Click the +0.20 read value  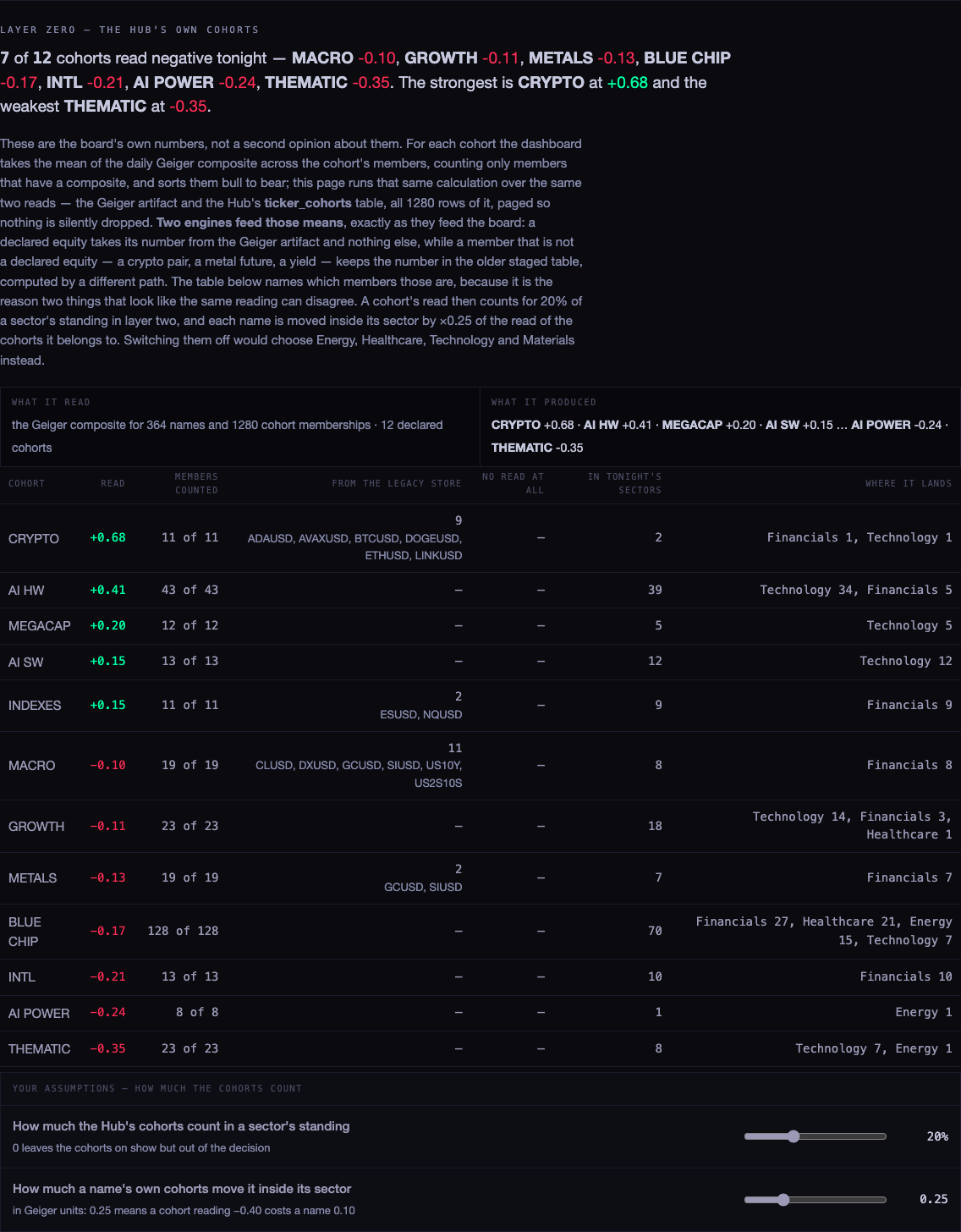[107, 625]
